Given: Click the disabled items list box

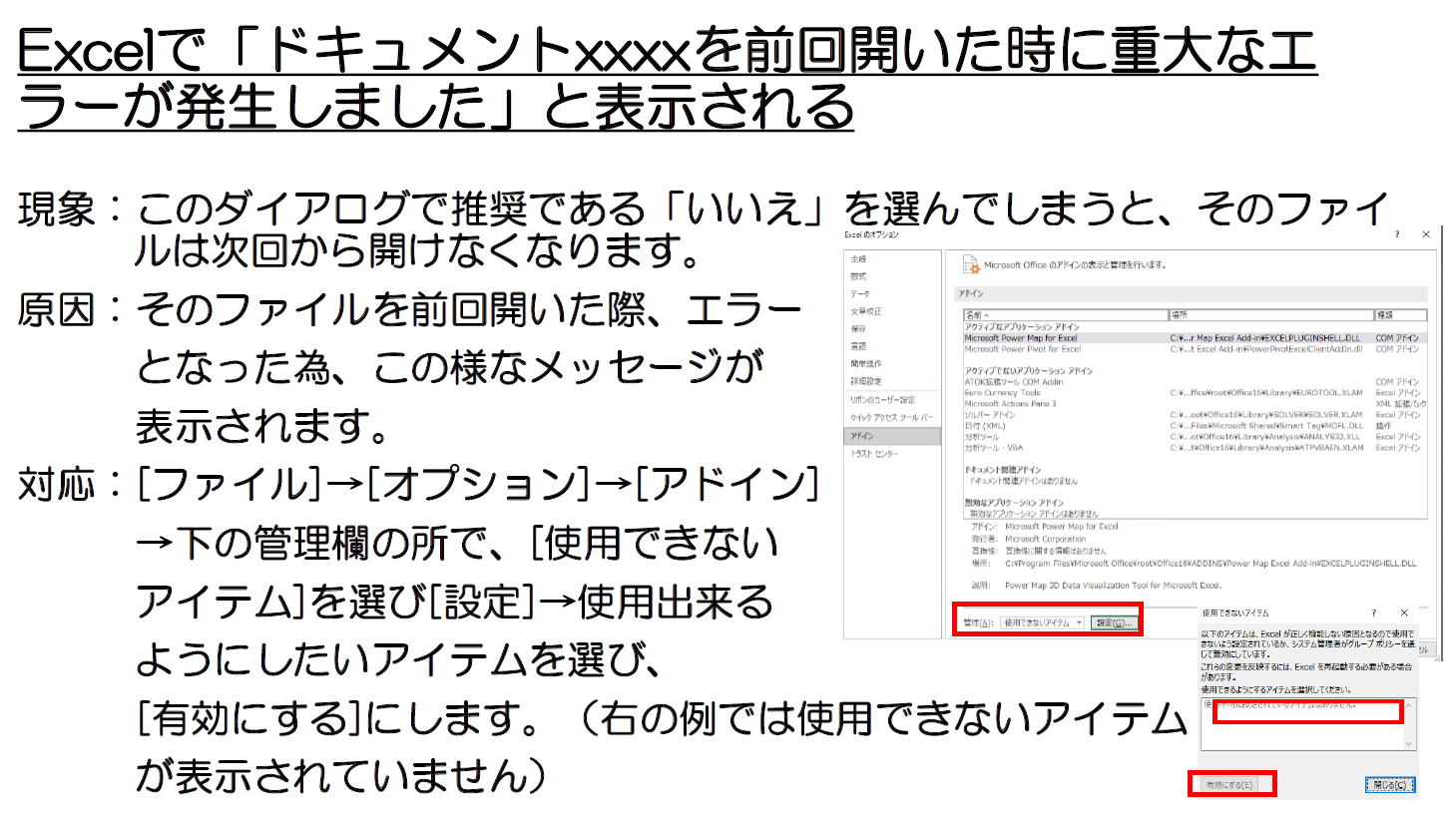Looking at the screenshot, I should pyautogui.click(x=1308, y=724).
